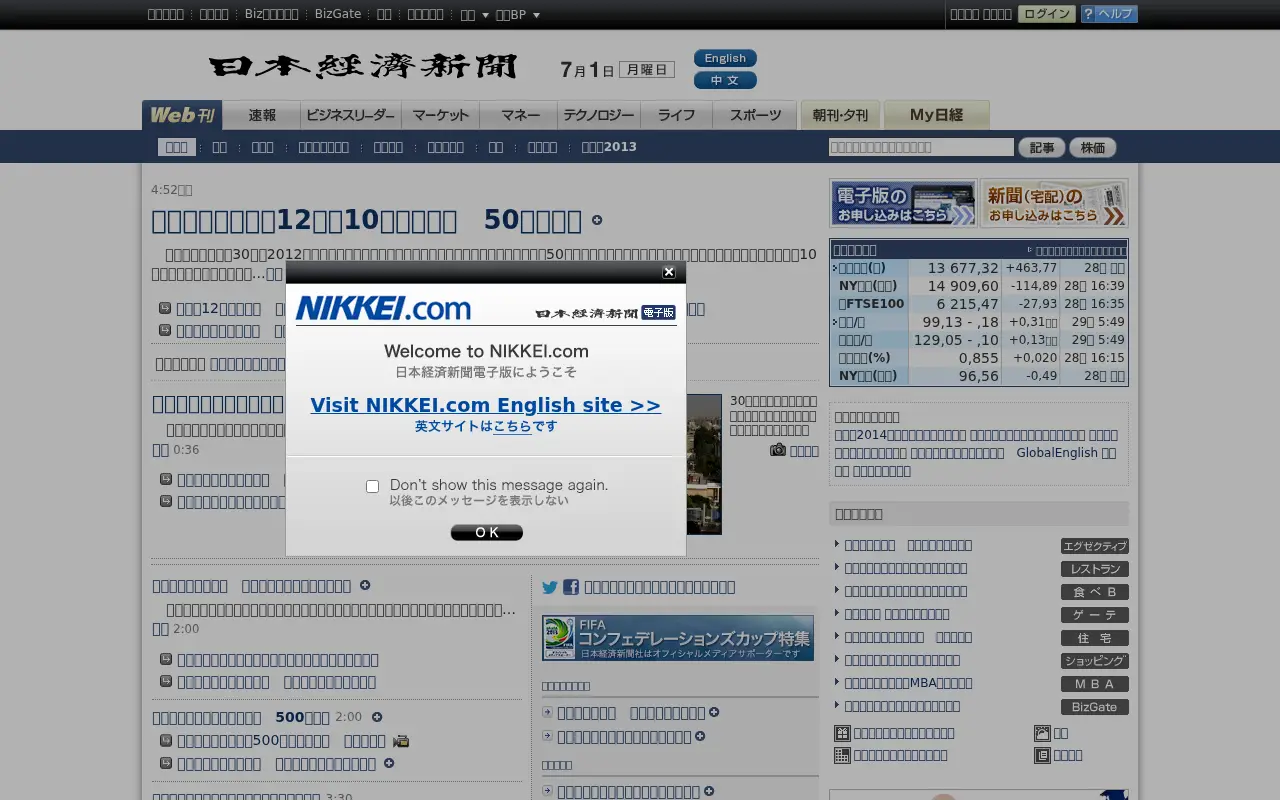This screenshot has height=800, width=1280.
Task: Open the FIFA Confederations Cup banner
Action: pyautogui.click(x=678, y=638)
